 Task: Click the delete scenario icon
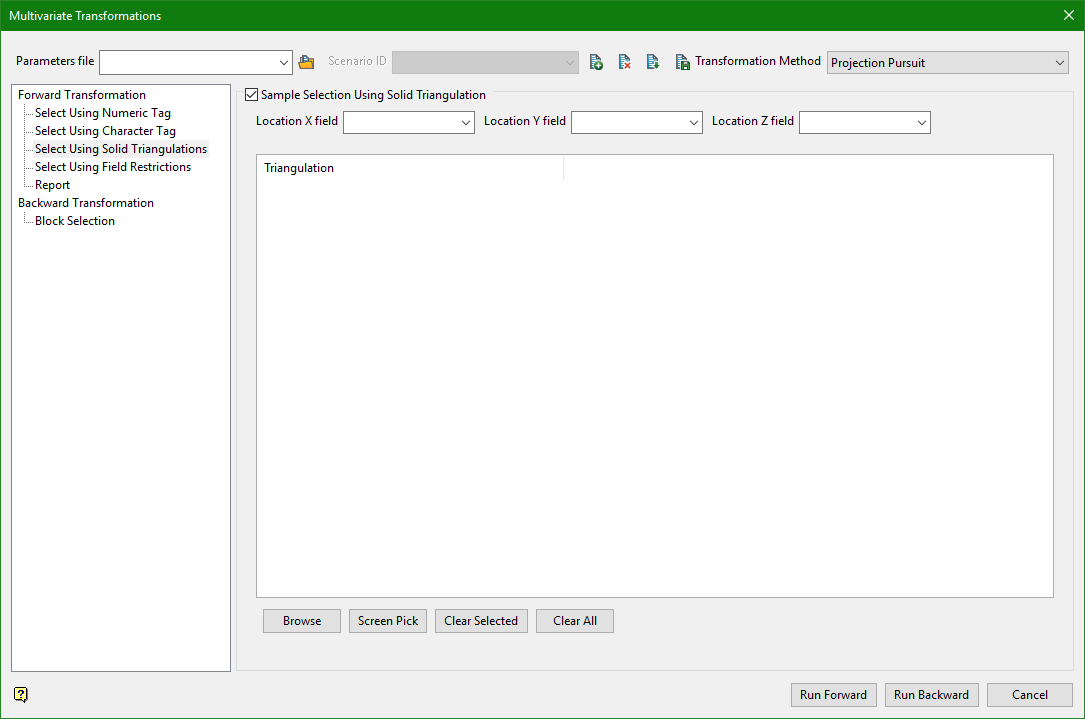624,62
